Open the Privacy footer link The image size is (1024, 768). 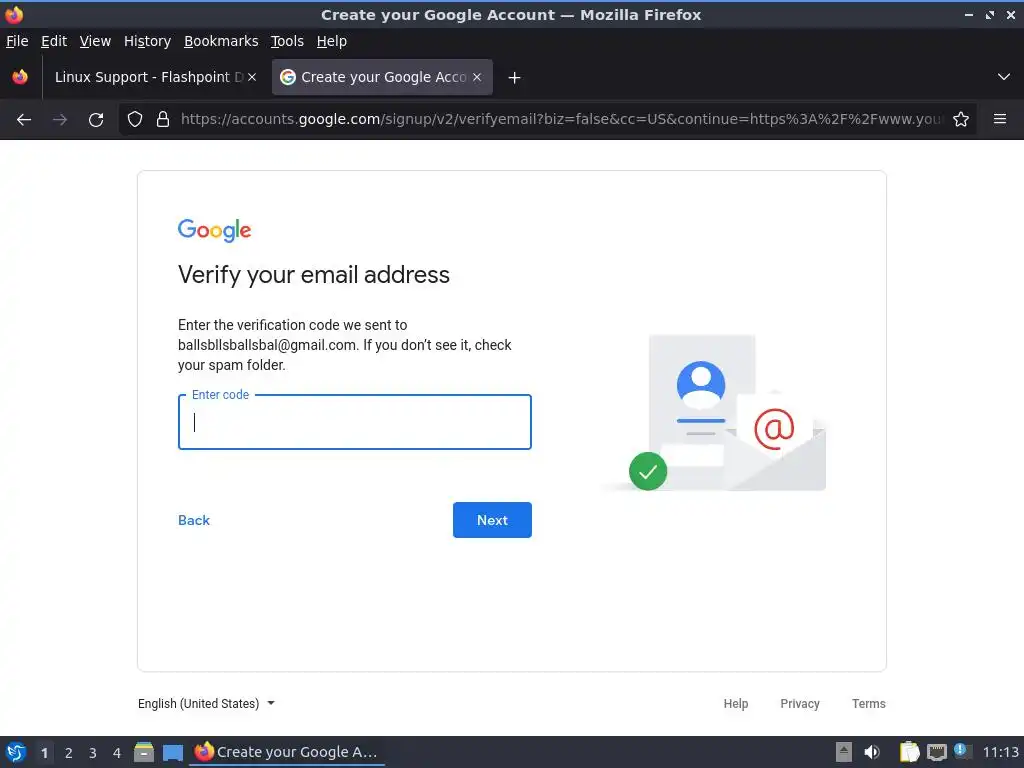coord(799,703)
